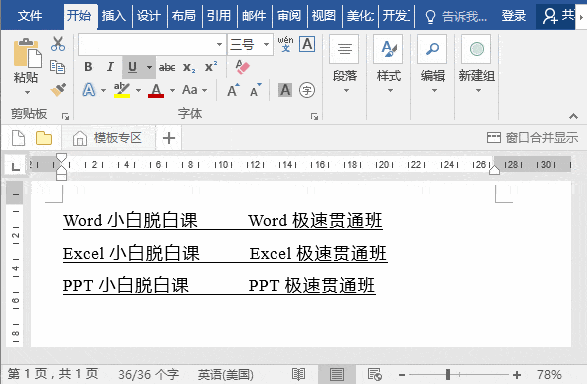Switch to 设计 Design tab

[x=149, y=16]
